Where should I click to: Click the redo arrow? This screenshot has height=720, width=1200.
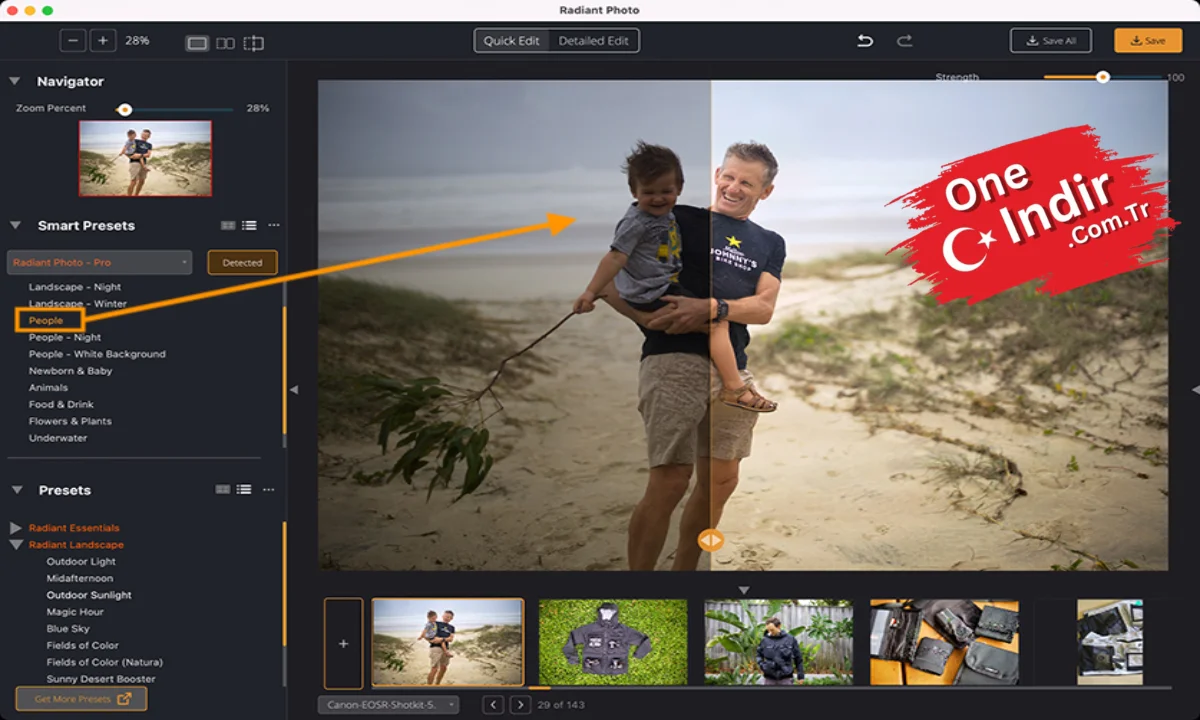click(x=904, y=41)
